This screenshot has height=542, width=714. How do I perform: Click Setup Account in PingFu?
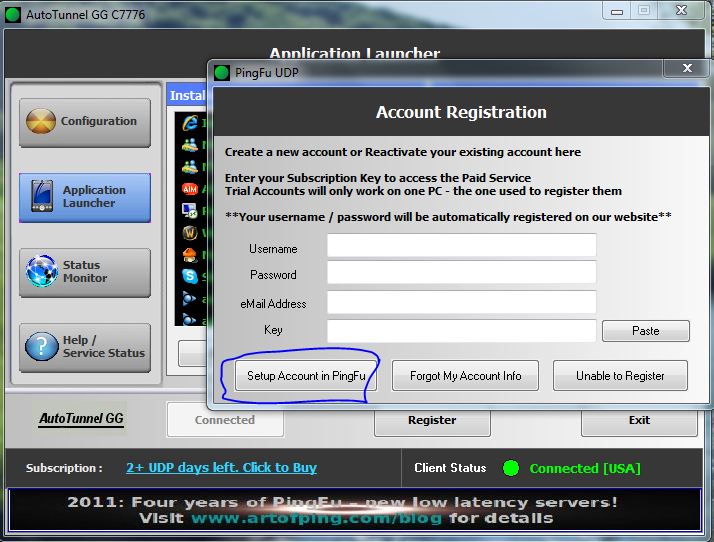pos(306,376)
